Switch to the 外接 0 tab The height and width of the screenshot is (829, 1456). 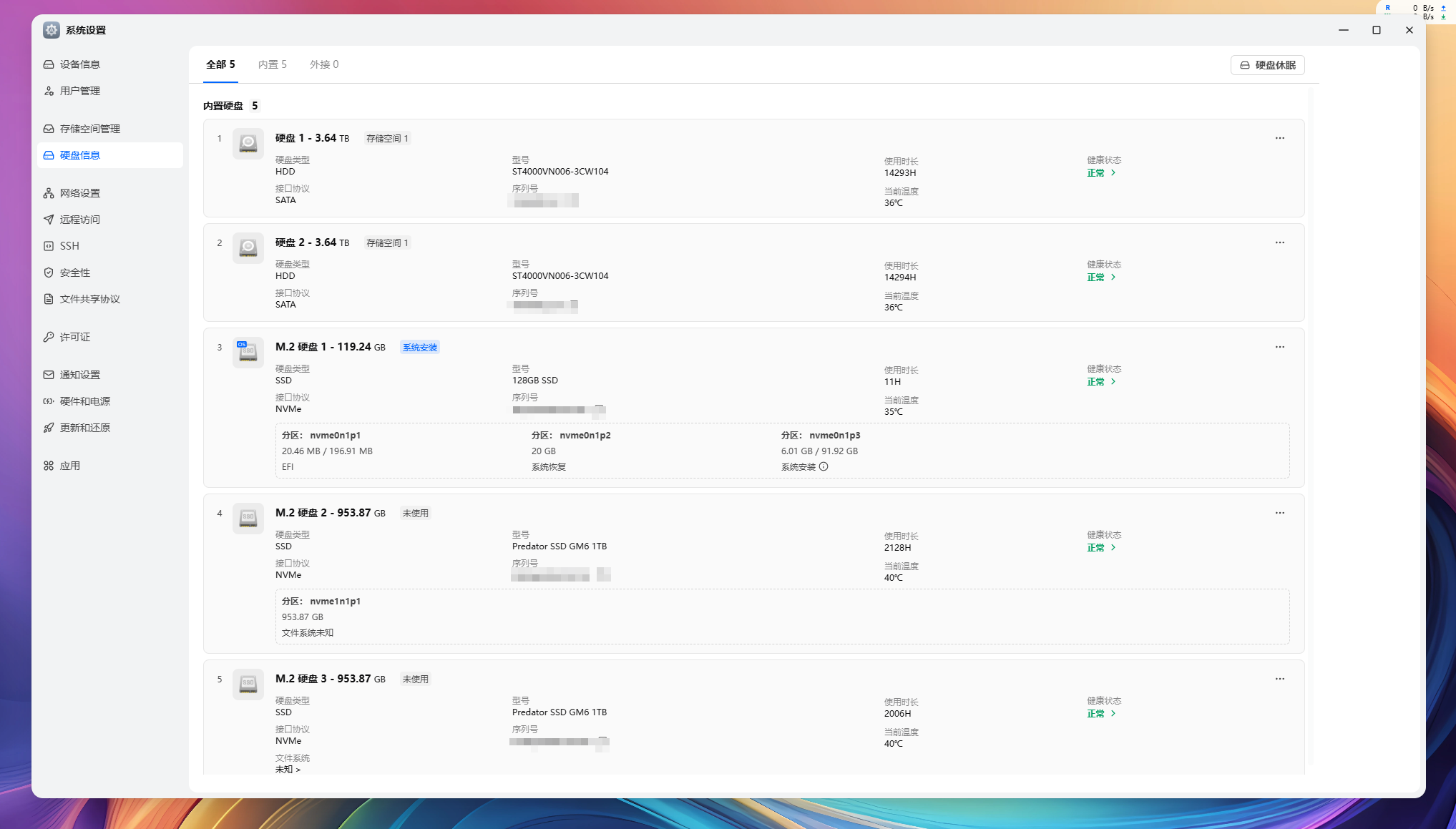pyautogui.click(x=324, y=64)
